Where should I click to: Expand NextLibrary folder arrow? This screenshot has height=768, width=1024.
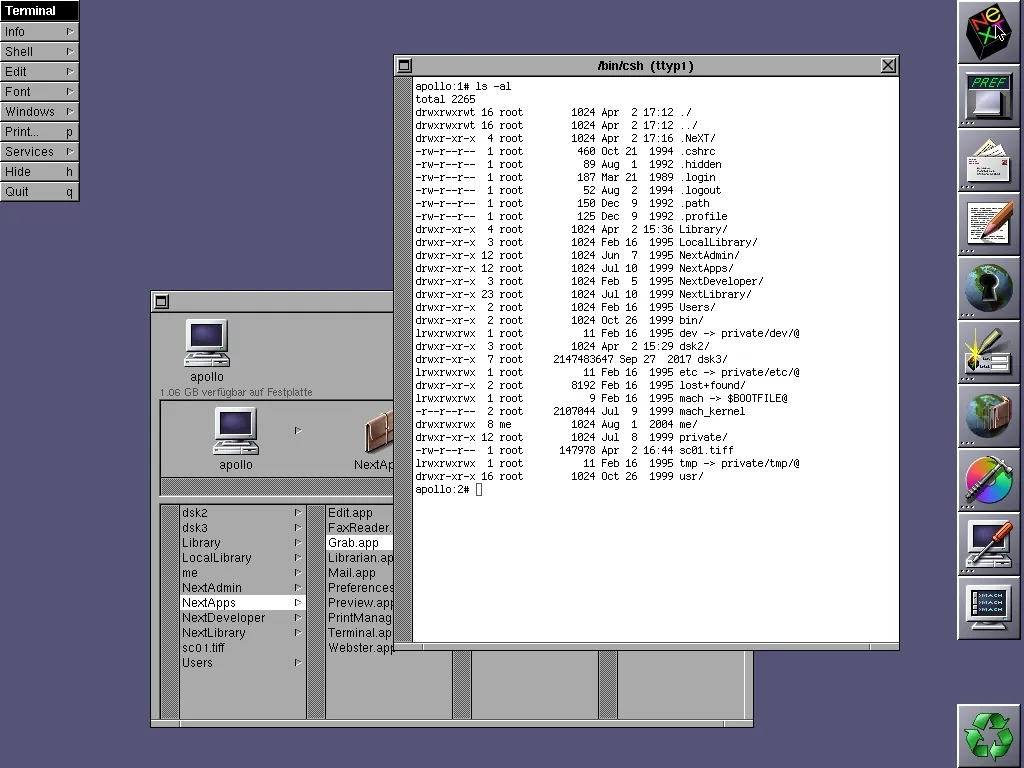coord(298,633)
